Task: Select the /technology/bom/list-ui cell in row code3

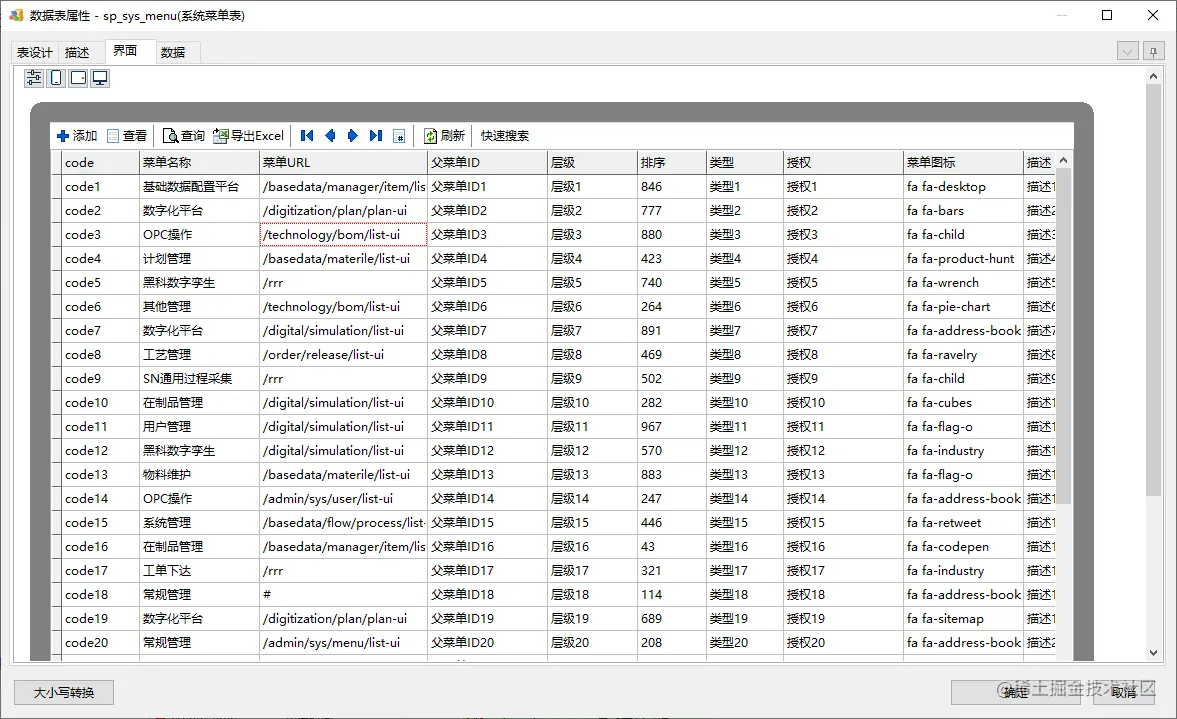Action: [344, 235]
